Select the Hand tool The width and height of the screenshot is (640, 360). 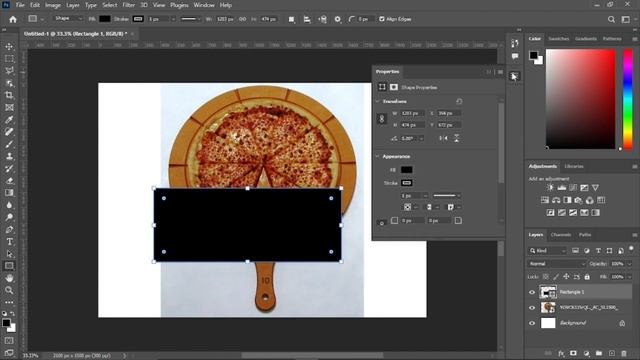tap(9, 278)
